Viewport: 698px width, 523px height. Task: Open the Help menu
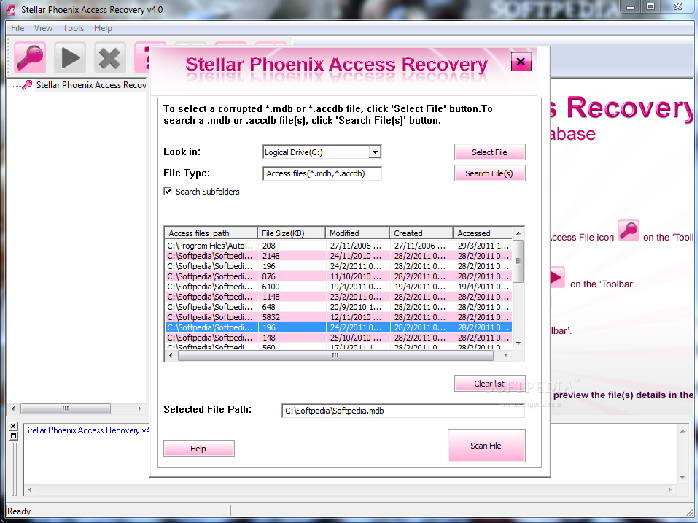[103, 28]
